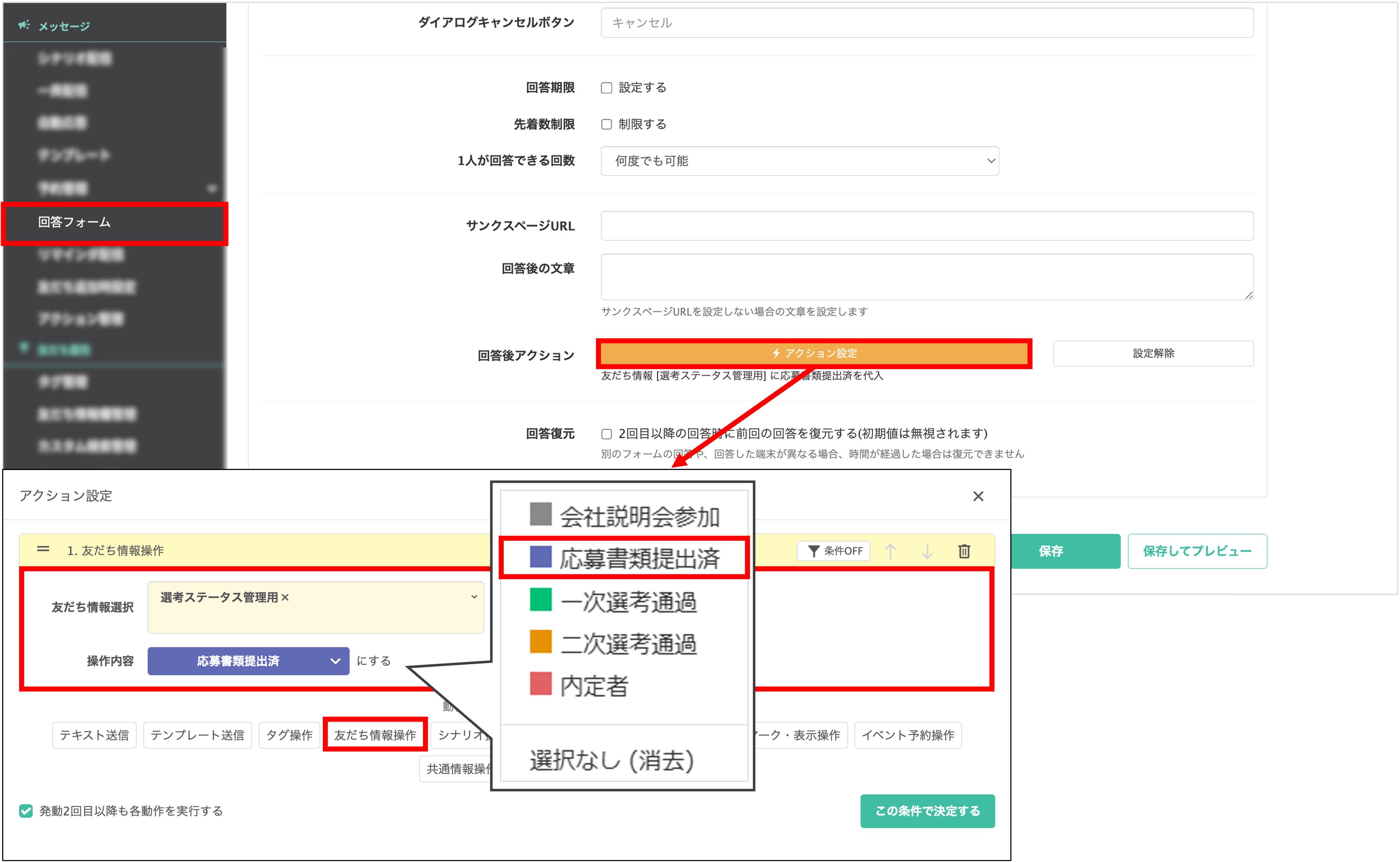Remove 選考ステータス管理用 tag via the × icon

[285, 597]
